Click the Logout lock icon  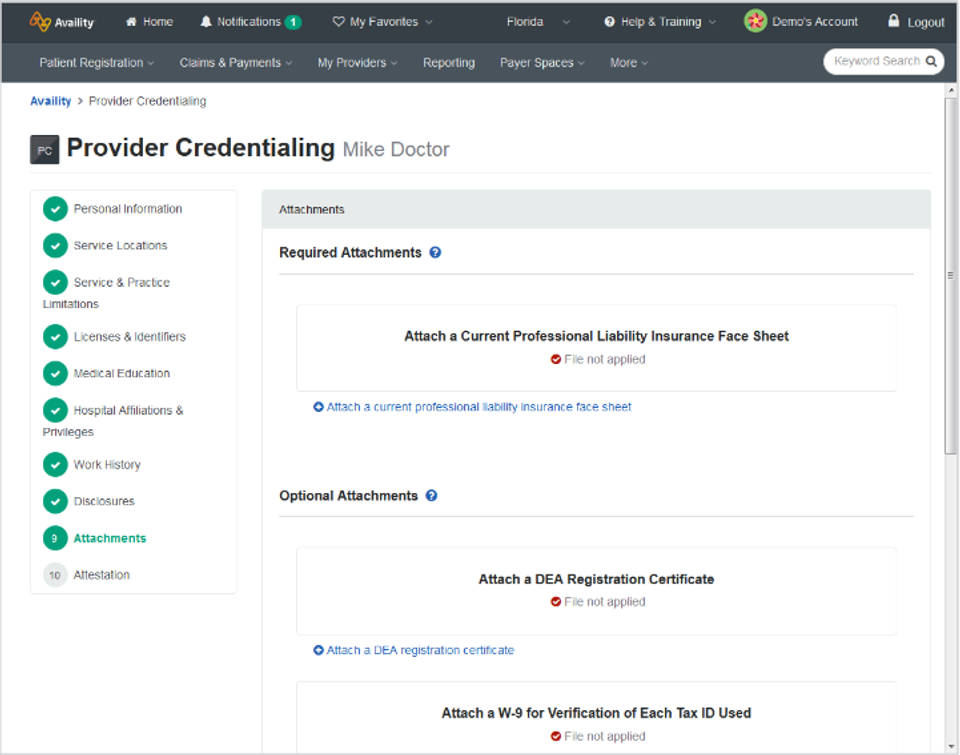coord(894,21)
